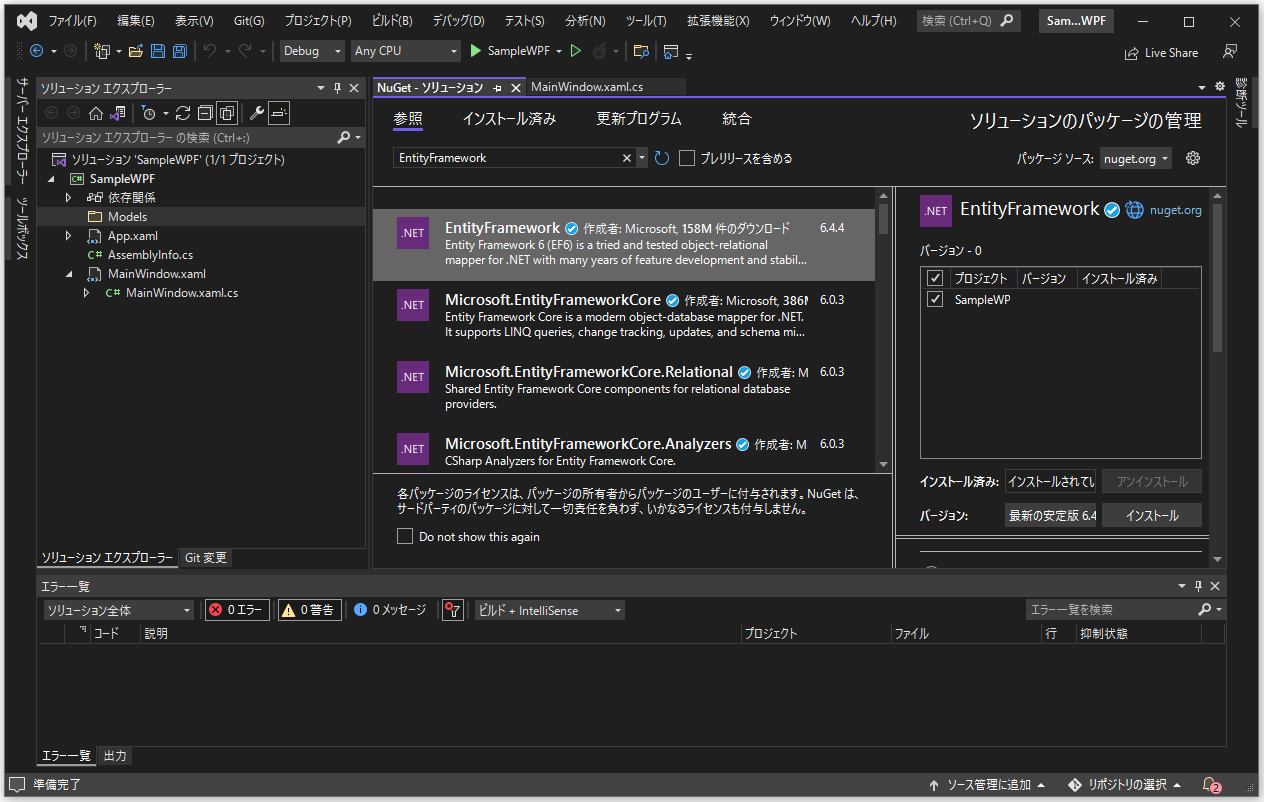Collapse All in Solution Explorer toolbar
This screenshot has width=1264, height=802.
click(205, 112)
